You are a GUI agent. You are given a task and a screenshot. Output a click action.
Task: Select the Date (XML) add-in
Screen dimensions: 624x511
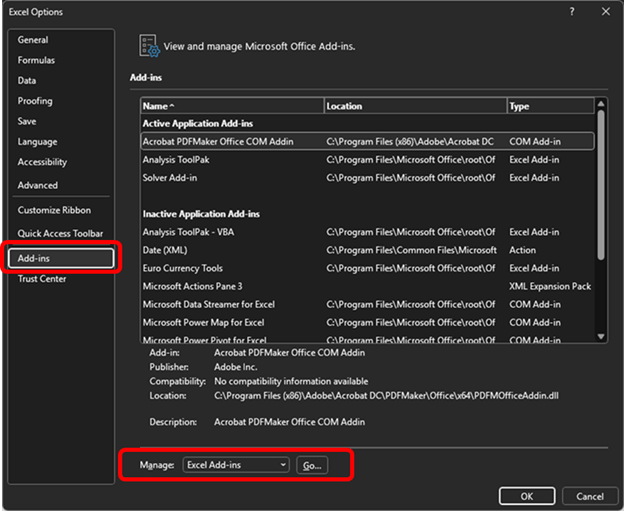(367, 250)
